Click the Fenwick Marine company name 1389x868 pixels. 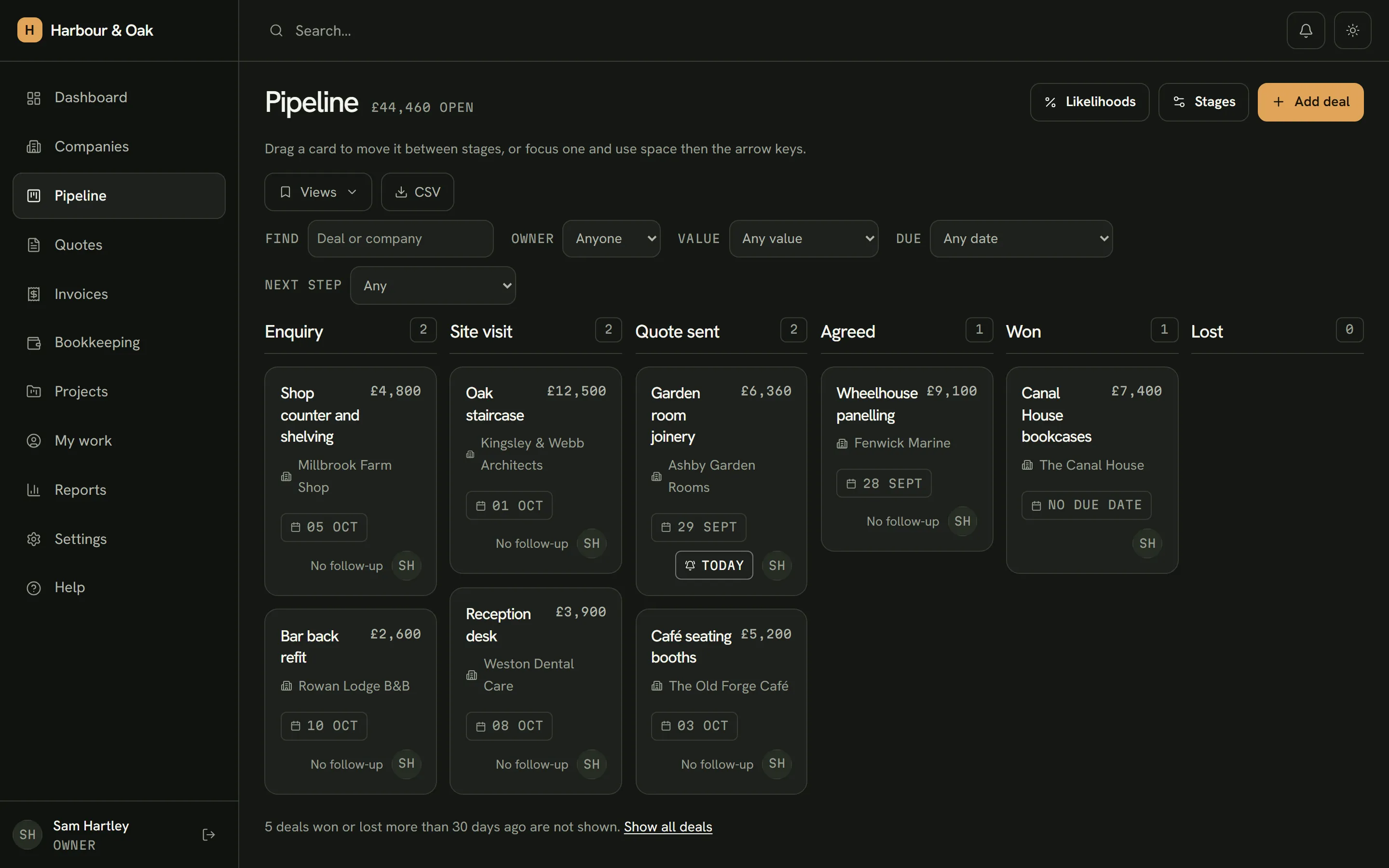[x=902, y=443]
